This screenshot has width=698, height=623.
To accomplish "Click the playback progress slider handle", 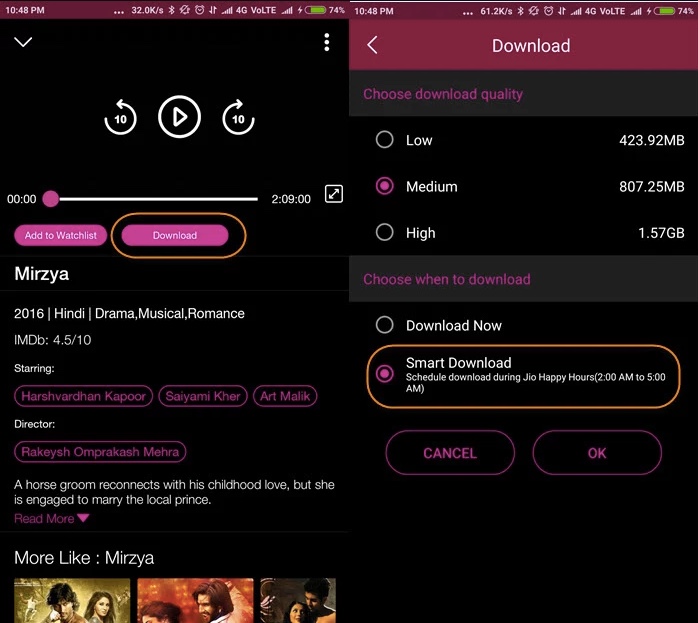I will [x=51, y=199].
